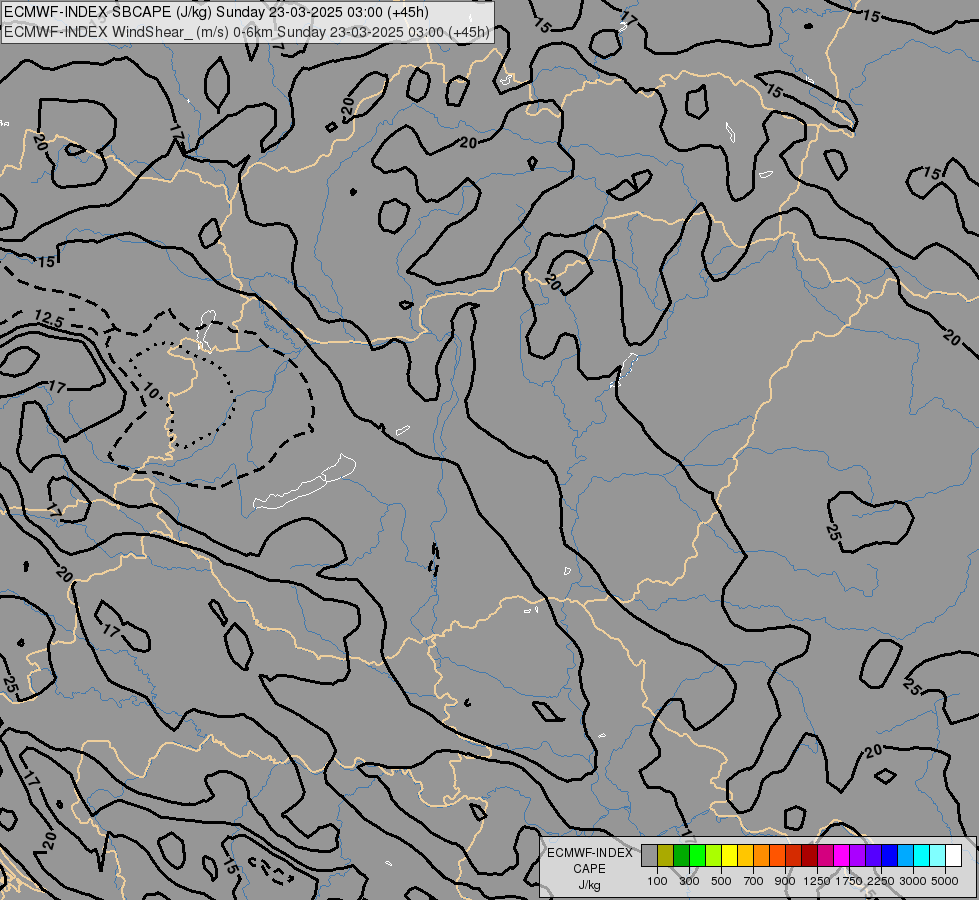Pick the deep pink legend swatch
This screenshot has height=900, width=979.
pyautogui.click(x=825, y=855)
